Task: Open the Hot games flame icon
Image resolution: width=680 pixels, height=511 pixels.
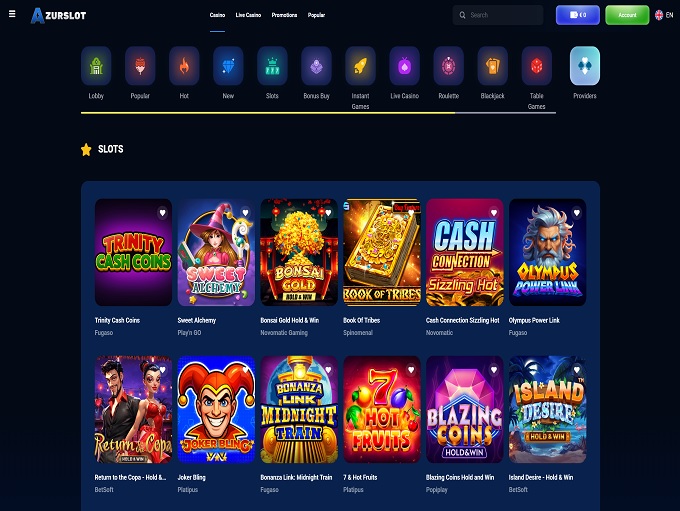Action: [184, 66]
